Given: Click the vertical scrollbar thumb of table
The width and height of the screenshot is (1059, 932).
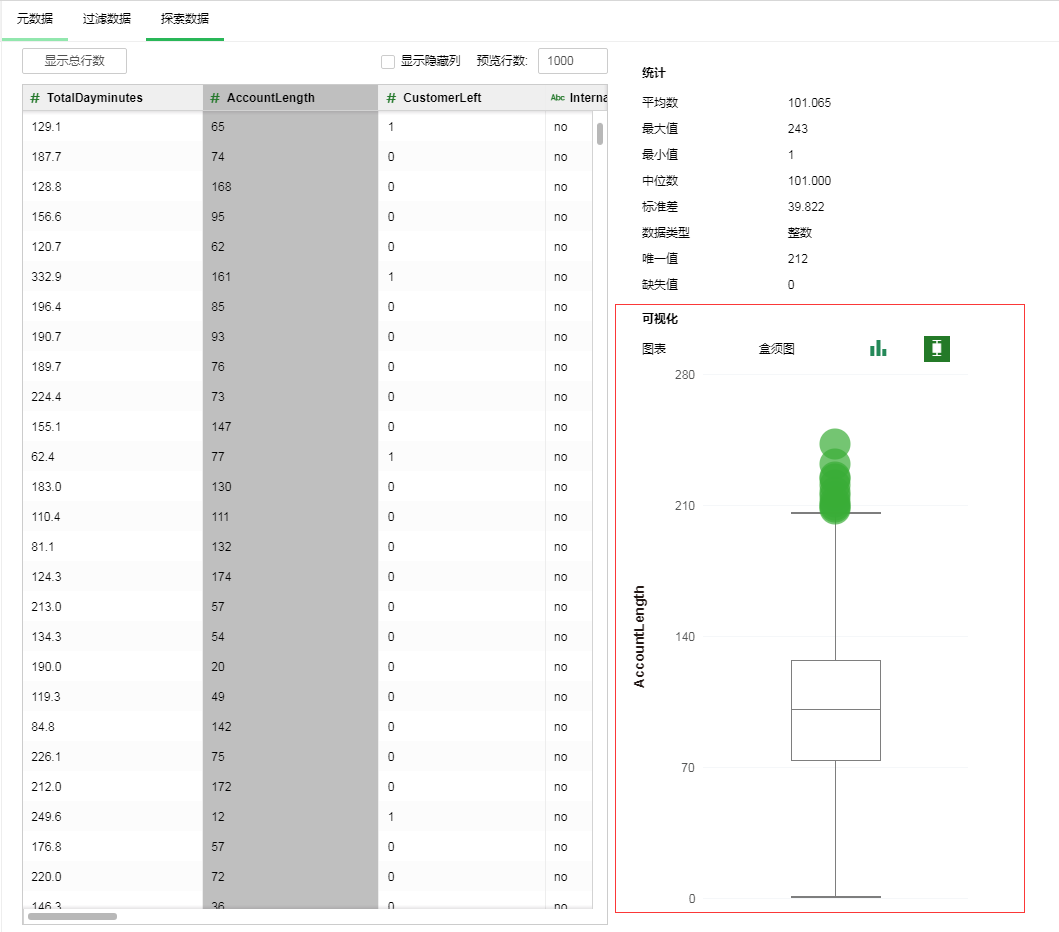Looking at the screenshot, I should point(600,134).
